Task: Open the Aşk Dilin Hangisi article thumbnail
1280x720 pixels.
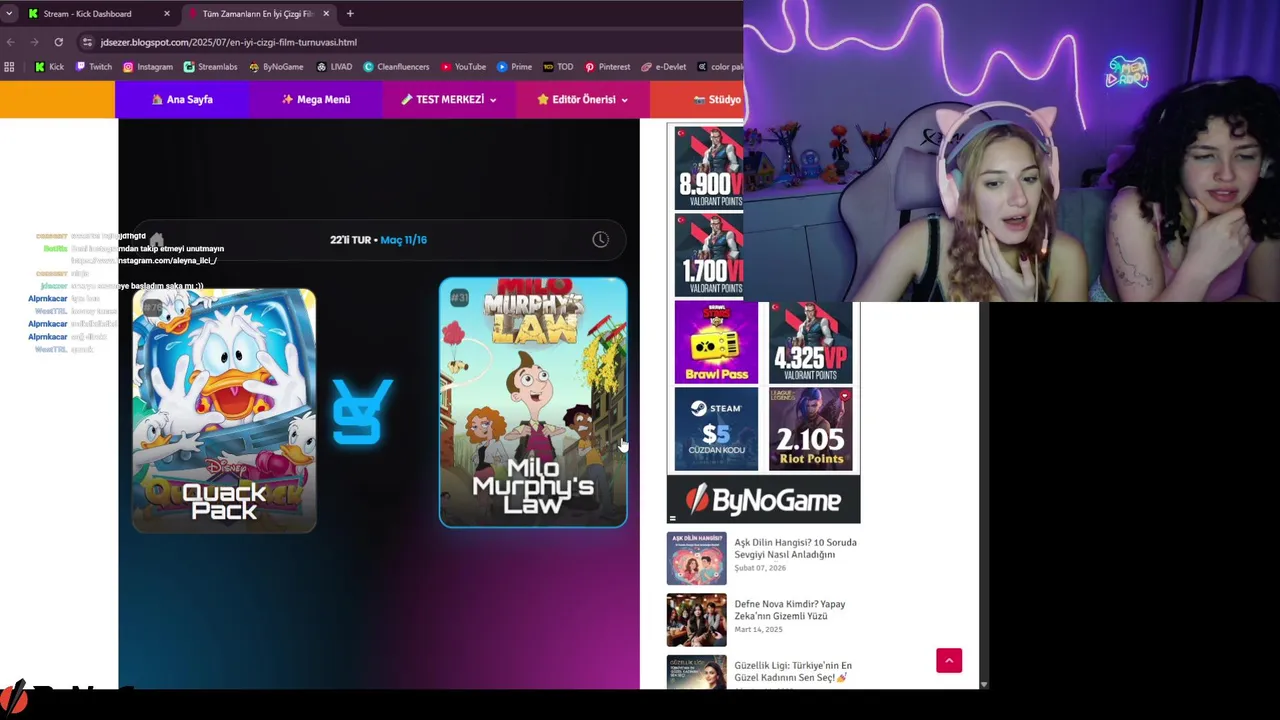Action: [x=697, y=558]
